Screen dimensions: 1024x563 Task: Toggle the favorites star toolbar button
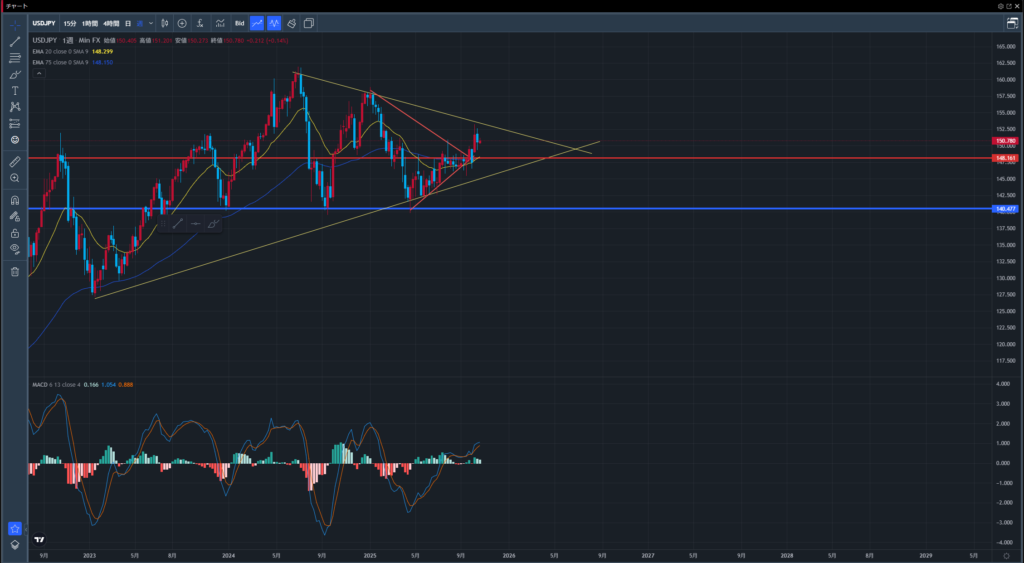pyautogui.click(x=15, y=528)
